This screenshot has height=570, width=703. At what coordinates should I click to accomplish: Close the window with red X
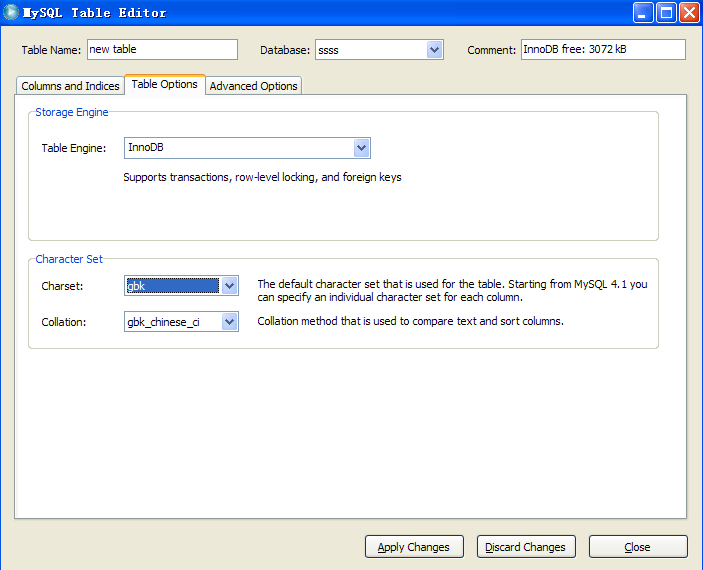tap(690, 13)
